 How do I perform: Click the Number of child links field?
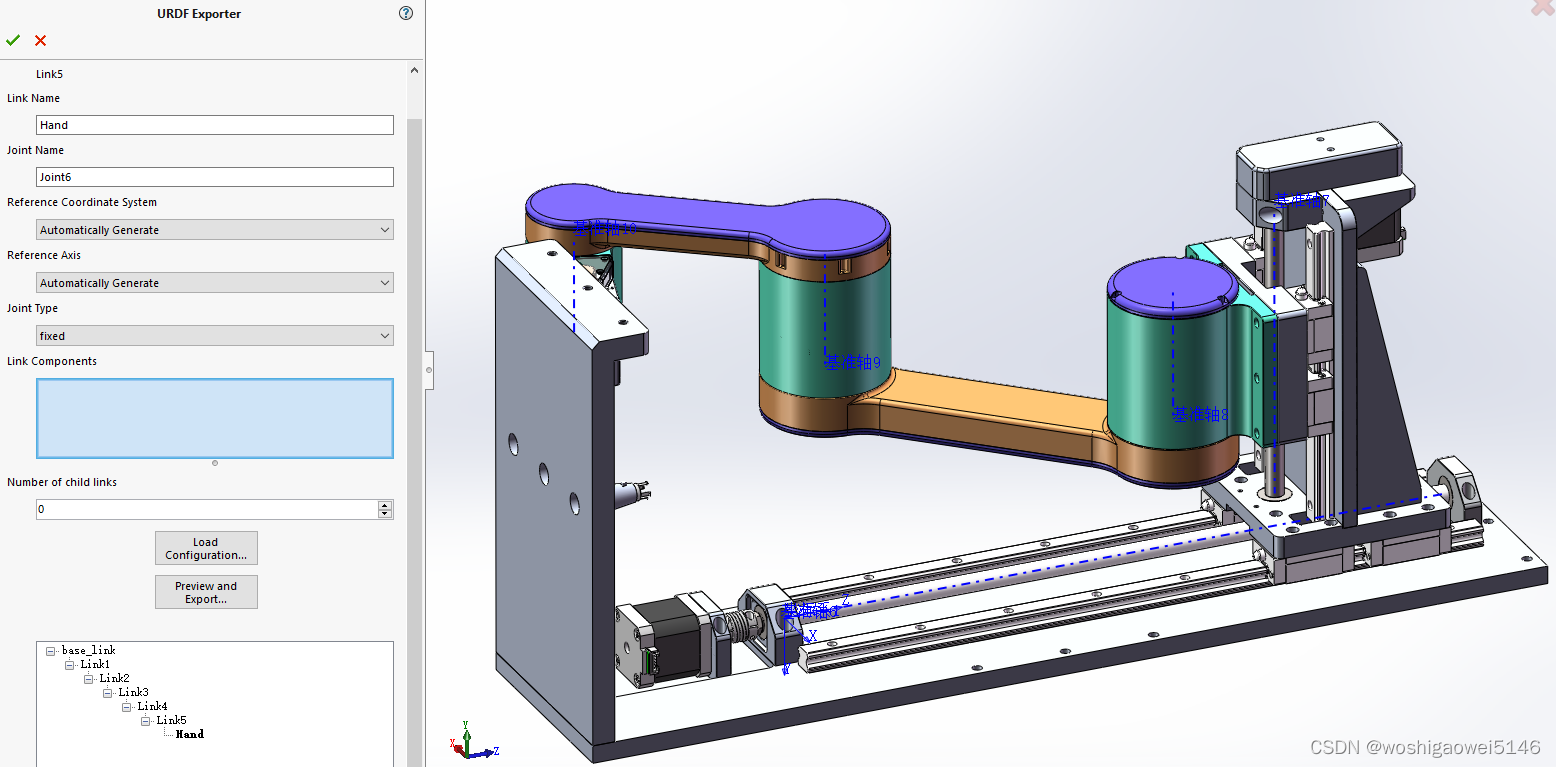(207, 509)
